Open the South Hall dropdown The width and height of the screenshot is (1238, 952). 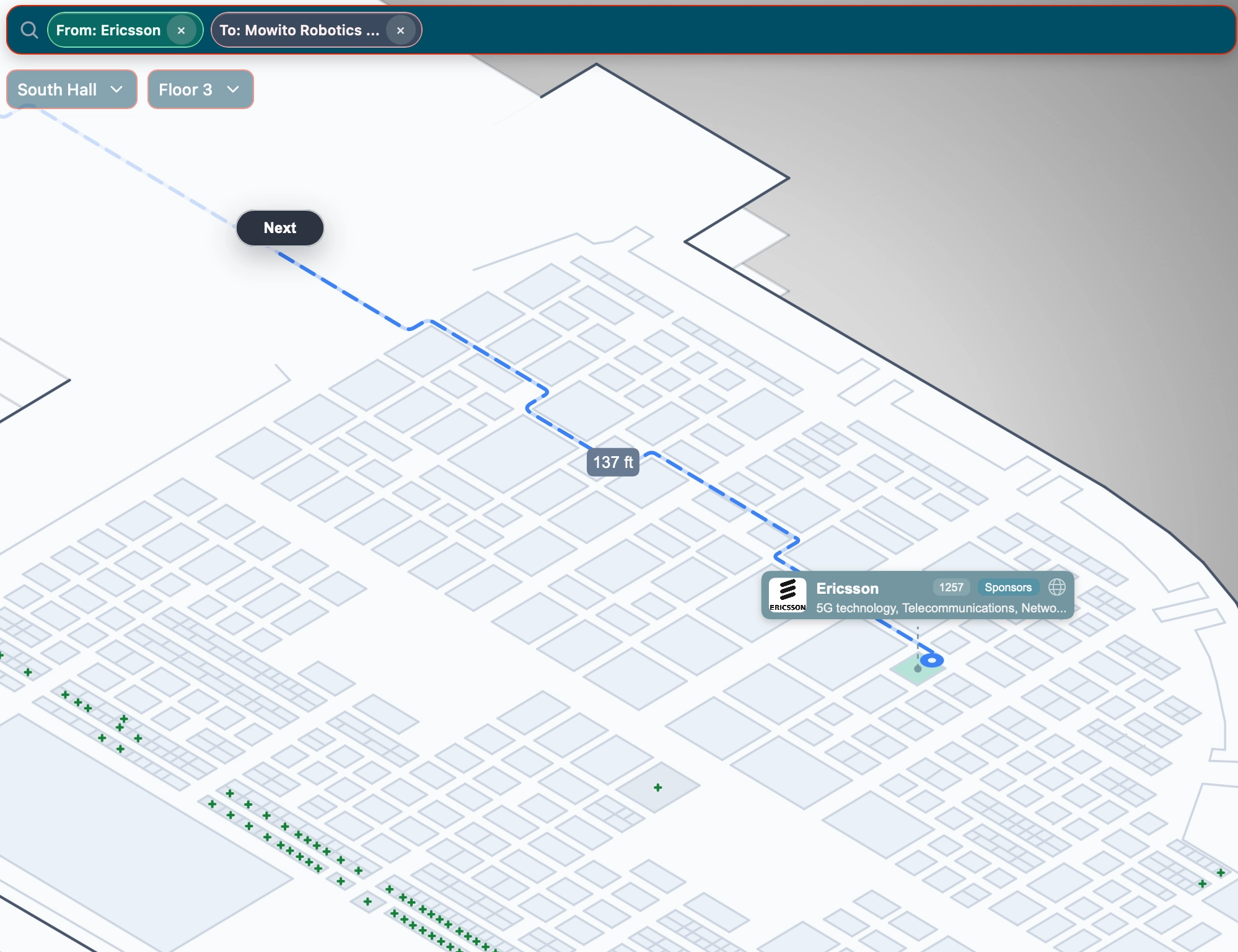[x=71, y=89]
